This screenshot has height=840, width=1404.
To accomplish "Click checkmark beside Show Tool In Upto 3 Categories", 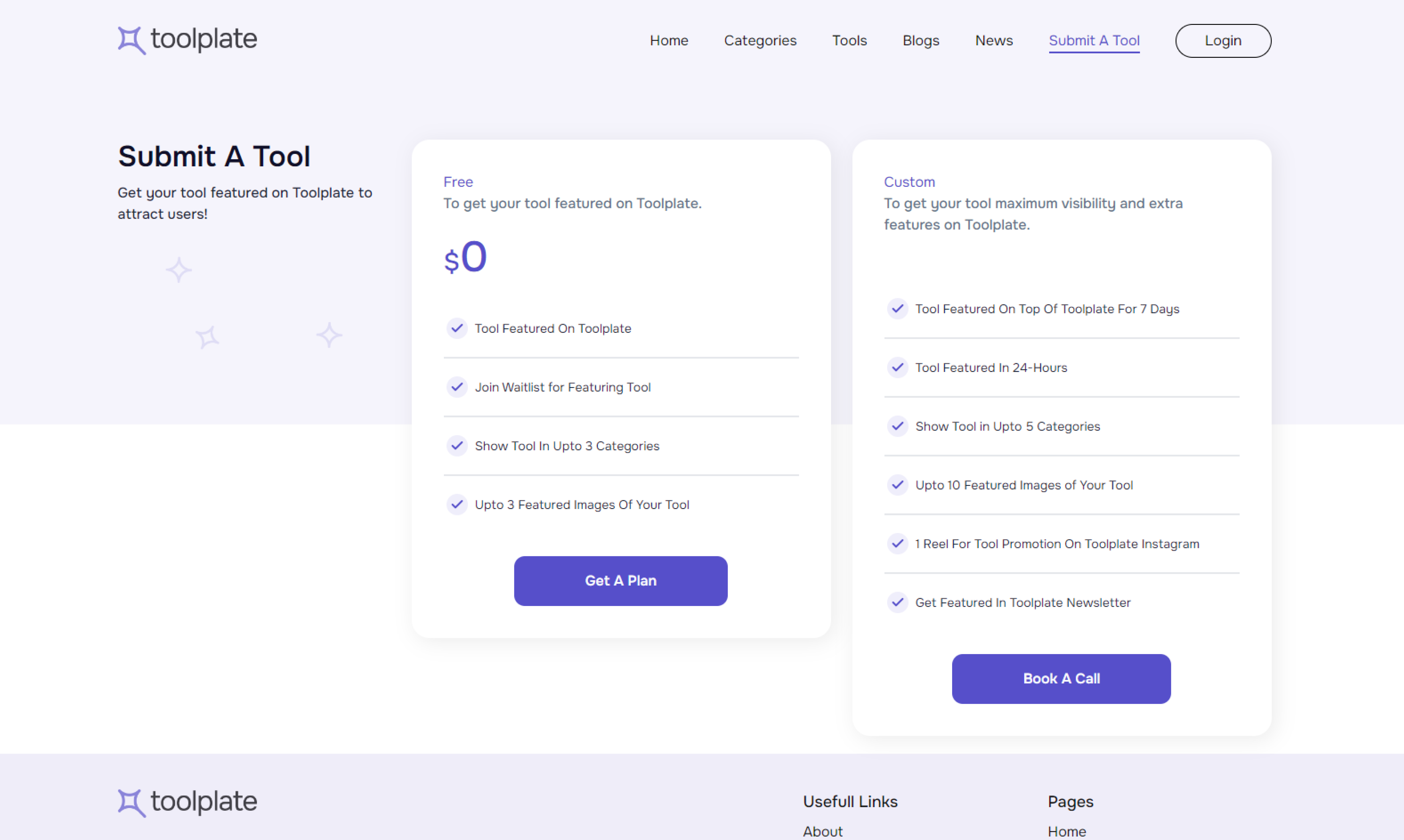I will point(457,445).
